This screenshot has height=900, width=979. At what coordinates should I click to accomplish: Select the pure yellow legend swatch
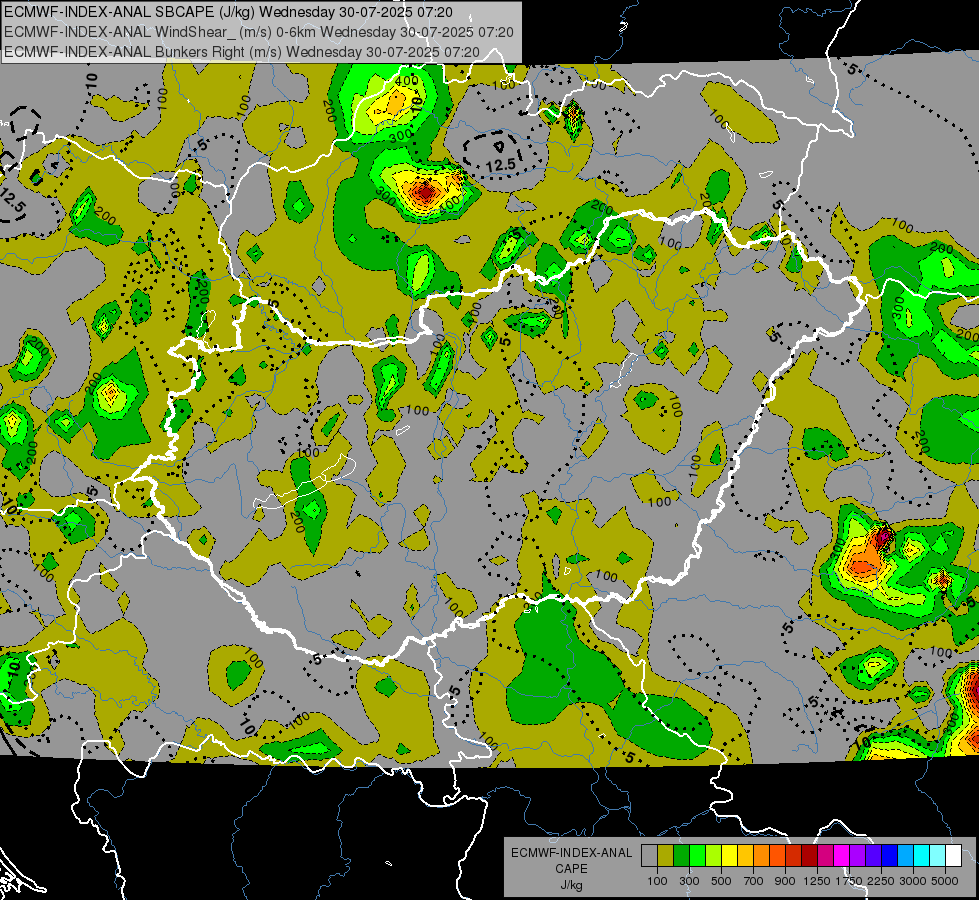729,856
